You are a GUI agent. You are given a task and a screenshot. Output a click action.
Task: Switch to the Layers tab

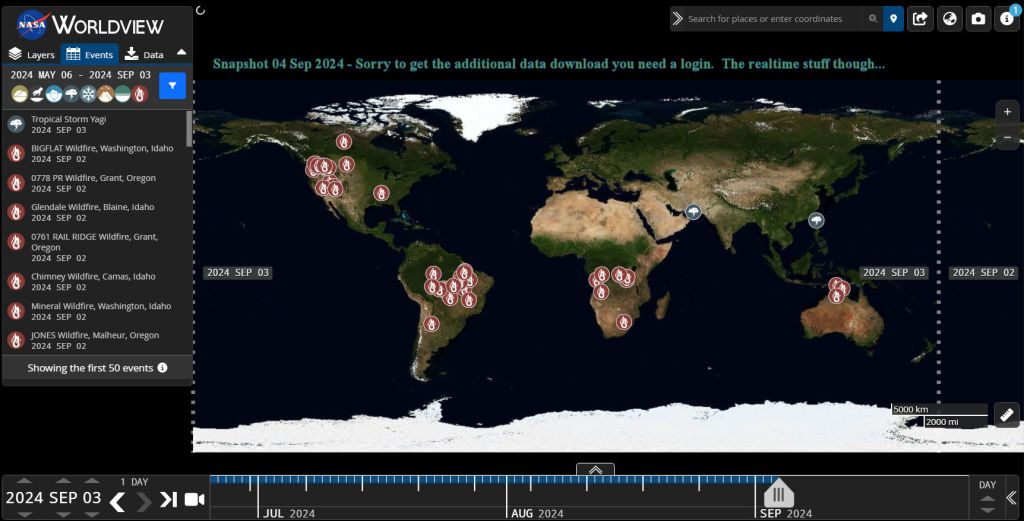32,55
